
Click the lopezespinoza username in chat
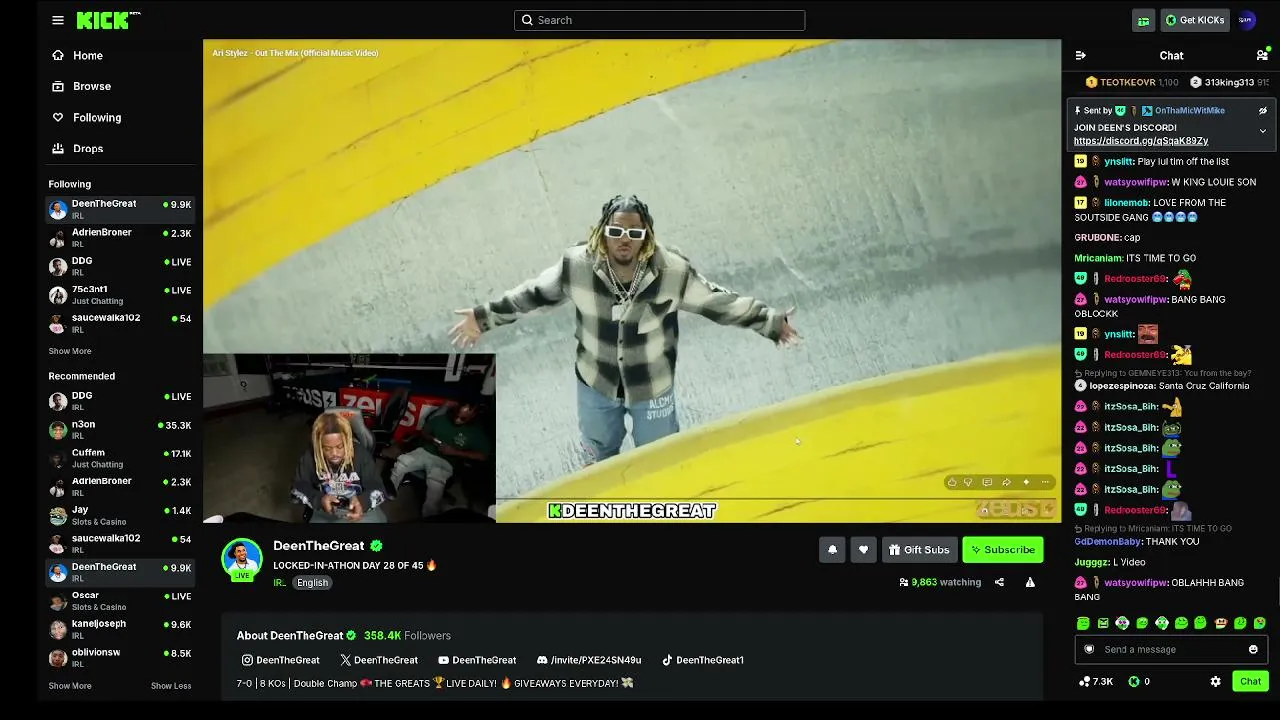coord(1122,386)
